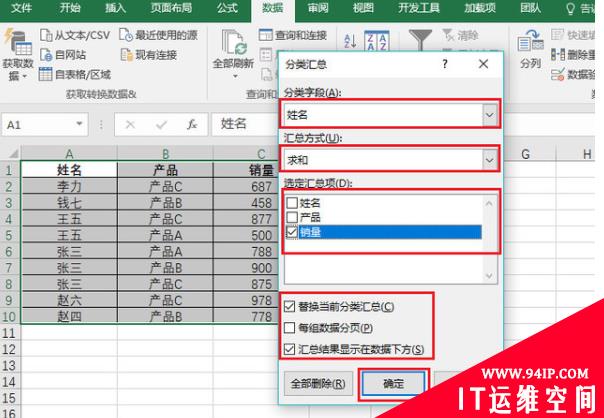Switch to the 公式 (Formulas) tab
This screenshot has width=604, height=418.
tap(227, 8)
